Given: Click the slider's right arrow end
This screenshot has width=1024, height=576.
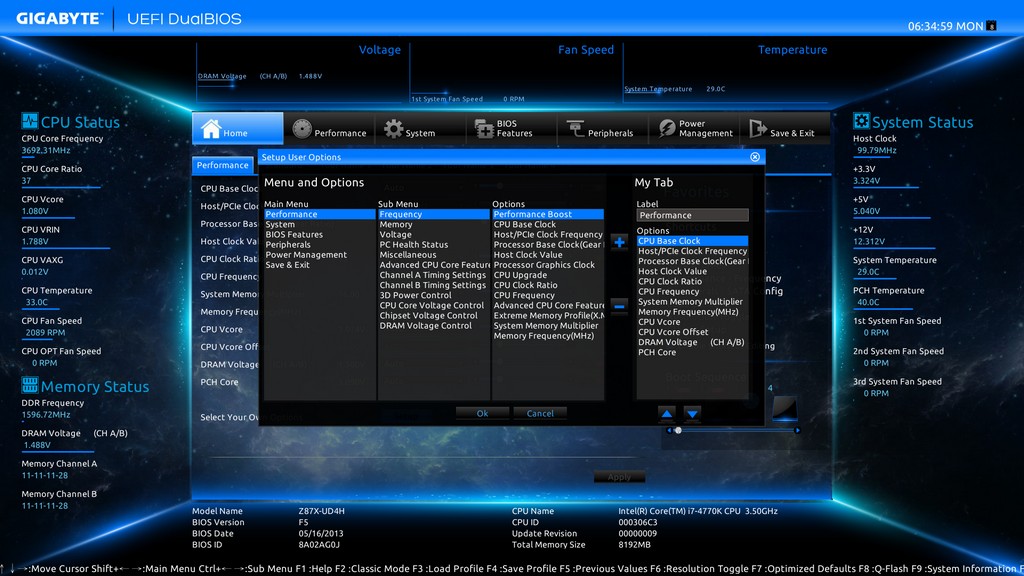Looking at the screenshot, I should point(797,430).
